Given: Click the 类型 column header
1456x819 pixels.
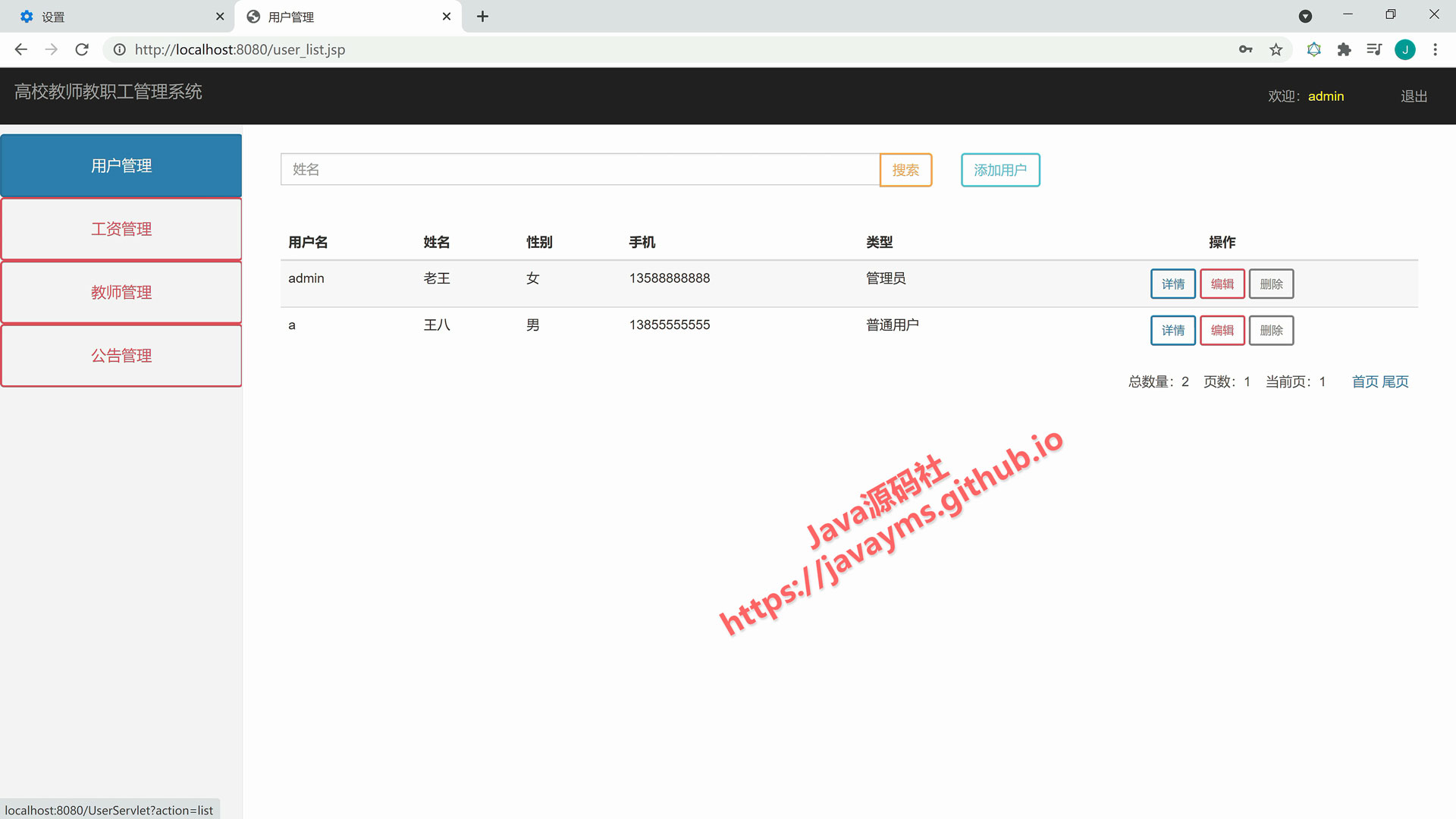Looking at the screenshot, I should coord(879,242).
